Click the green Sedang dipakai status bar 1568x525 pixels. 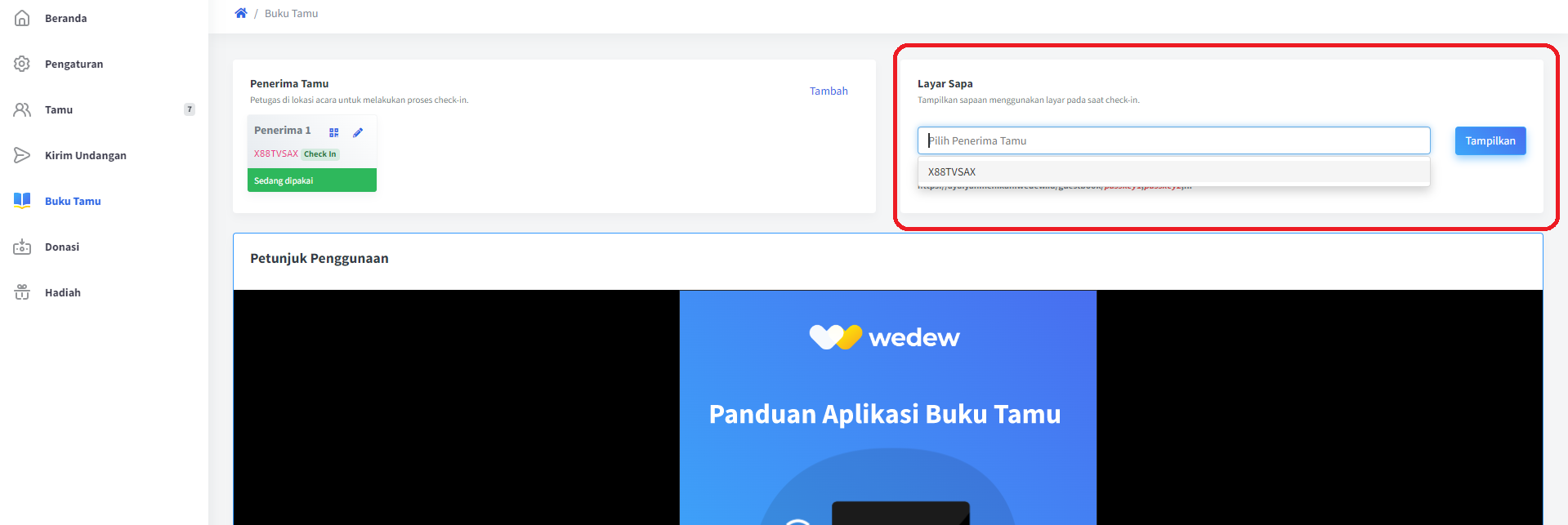click(x=312, y=180)
